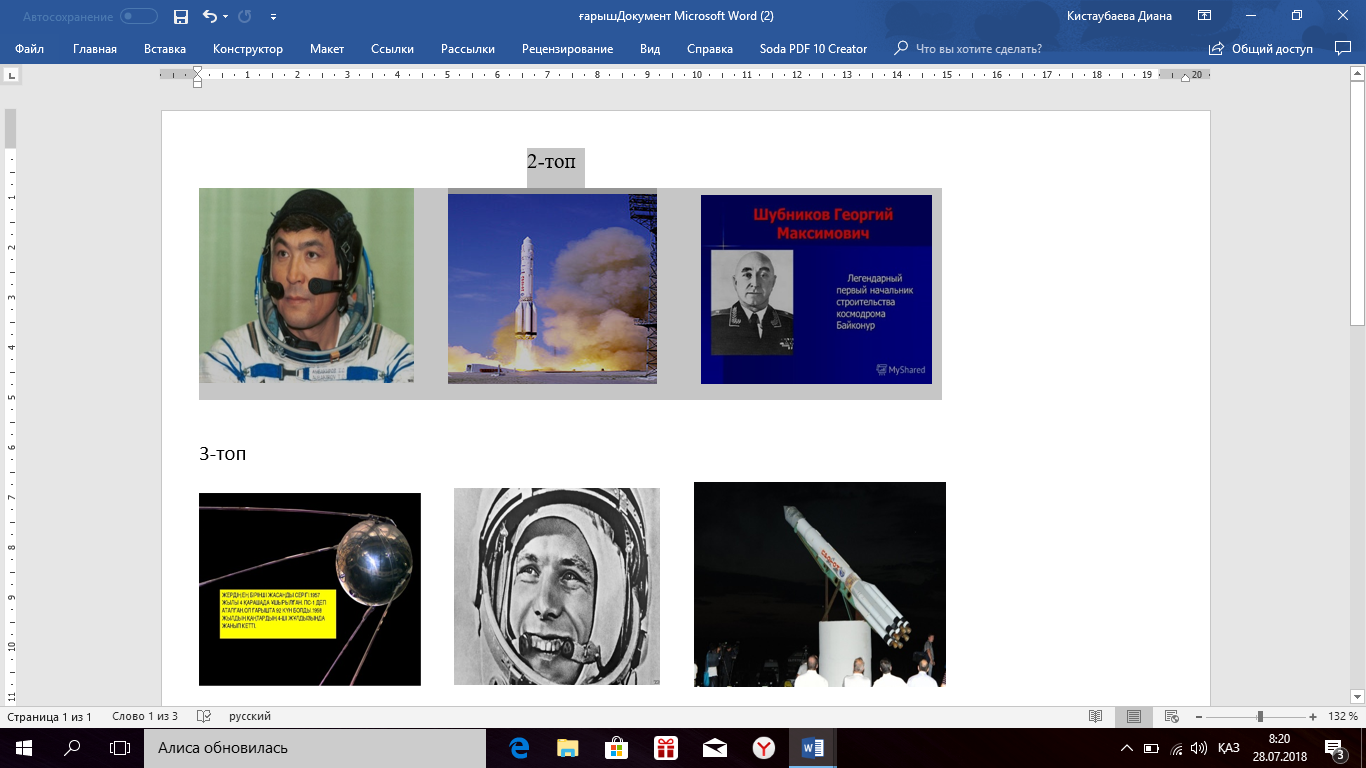Switch to Read Mode view icon
This screenshot has width=1366, height=768.
click(x=1096, y=717)
